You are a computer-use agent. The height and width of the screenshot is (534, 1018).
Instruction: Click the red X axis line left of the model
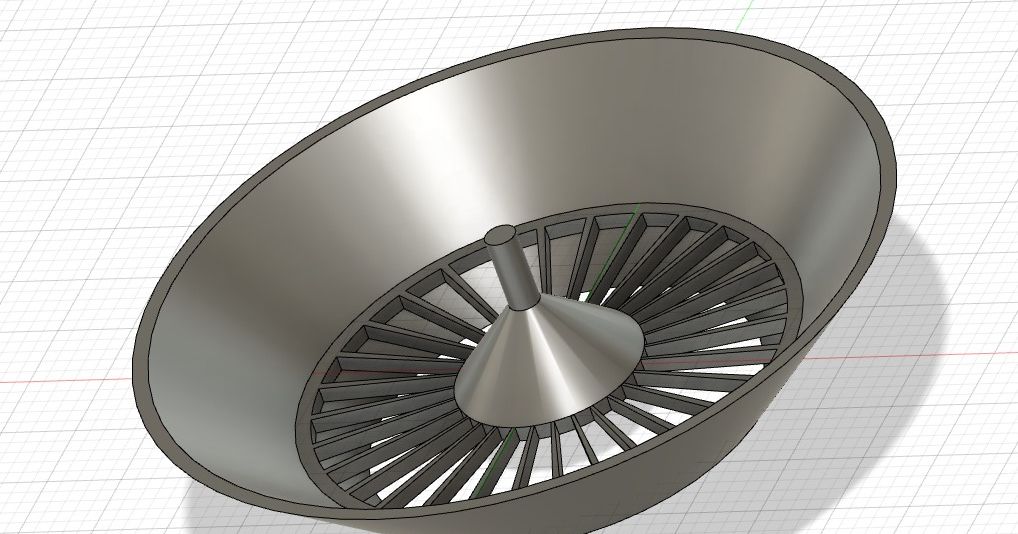[x=60, y=381]
